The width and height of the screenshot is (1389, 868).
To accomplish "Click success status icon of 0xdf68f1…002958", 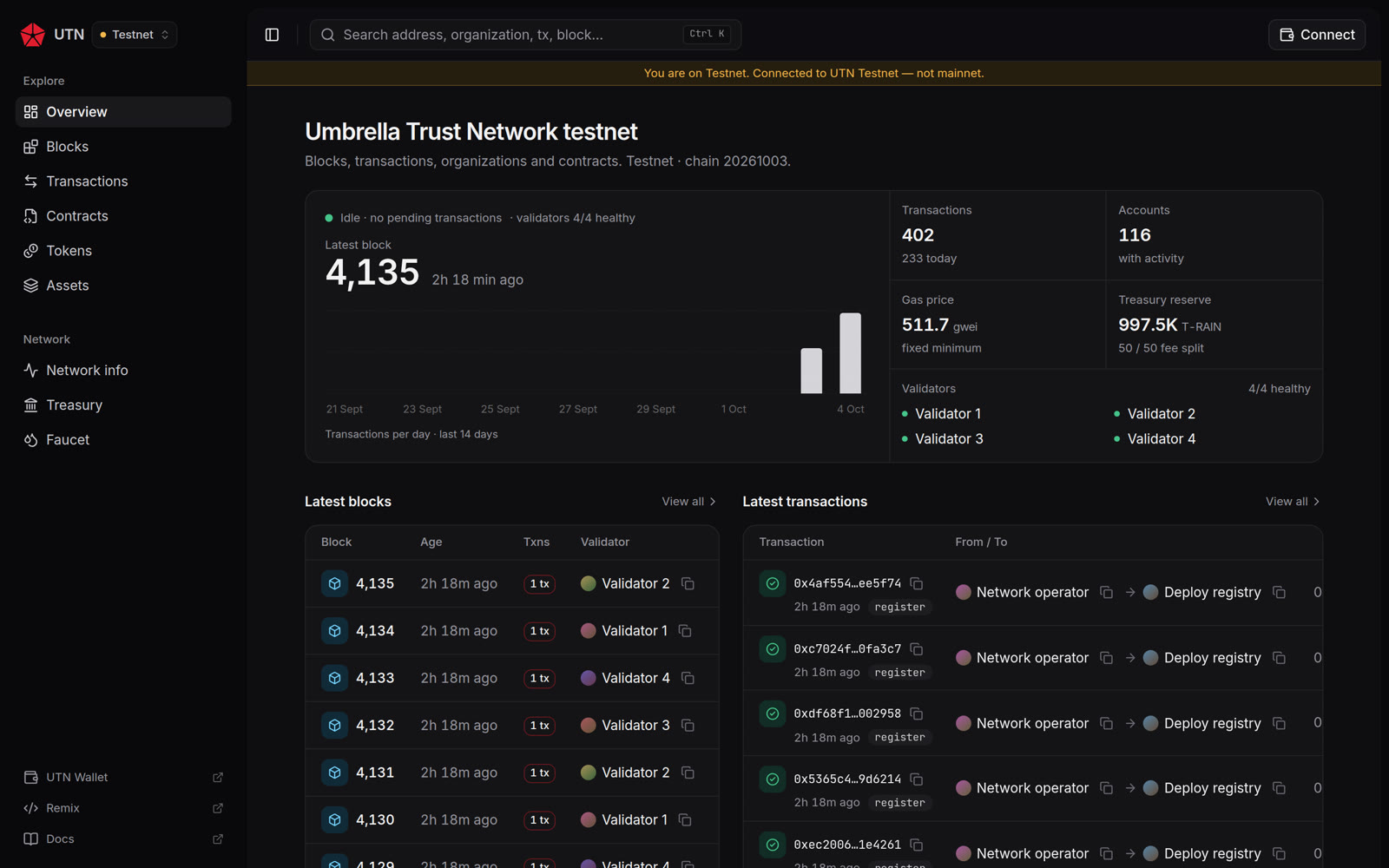I will tap(773, 713).
